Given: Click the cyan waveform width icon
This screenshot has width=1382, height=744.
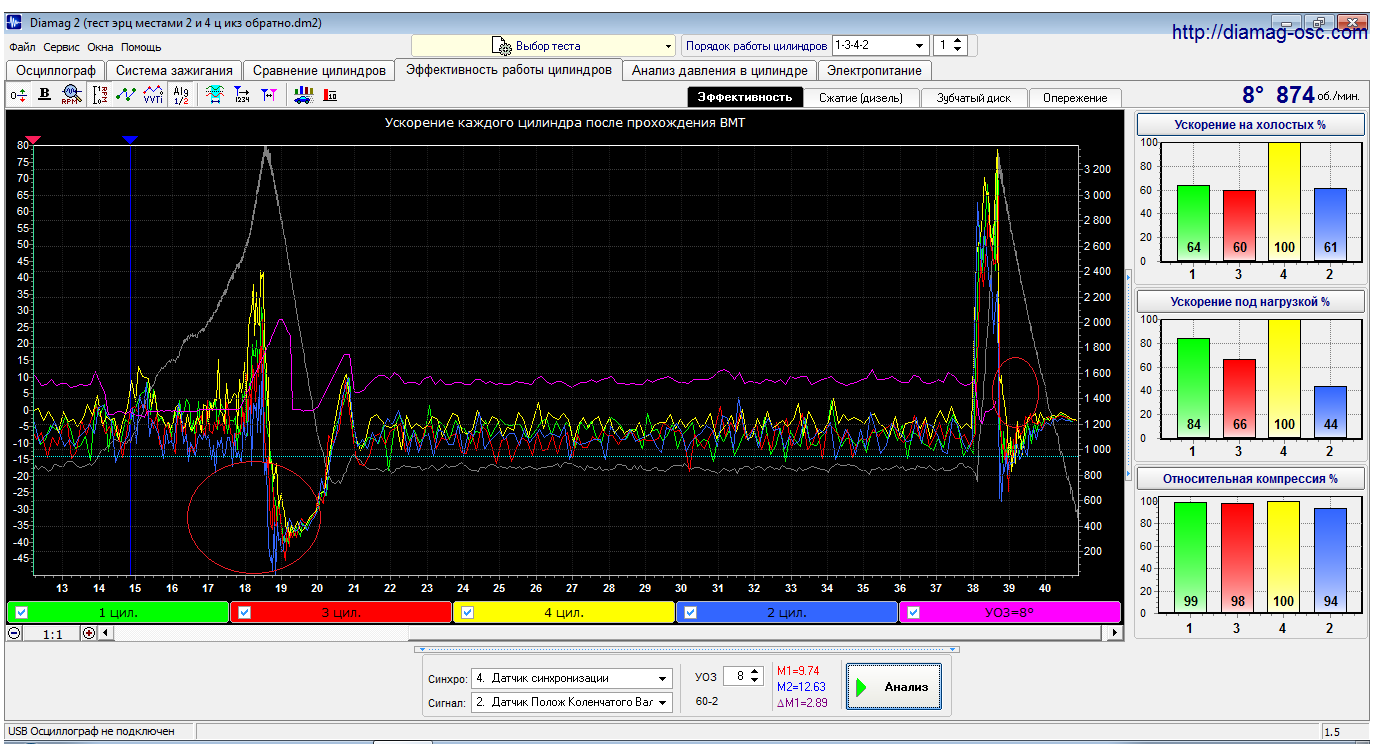Looking at the screenshot, I should [x=214, y=95].
